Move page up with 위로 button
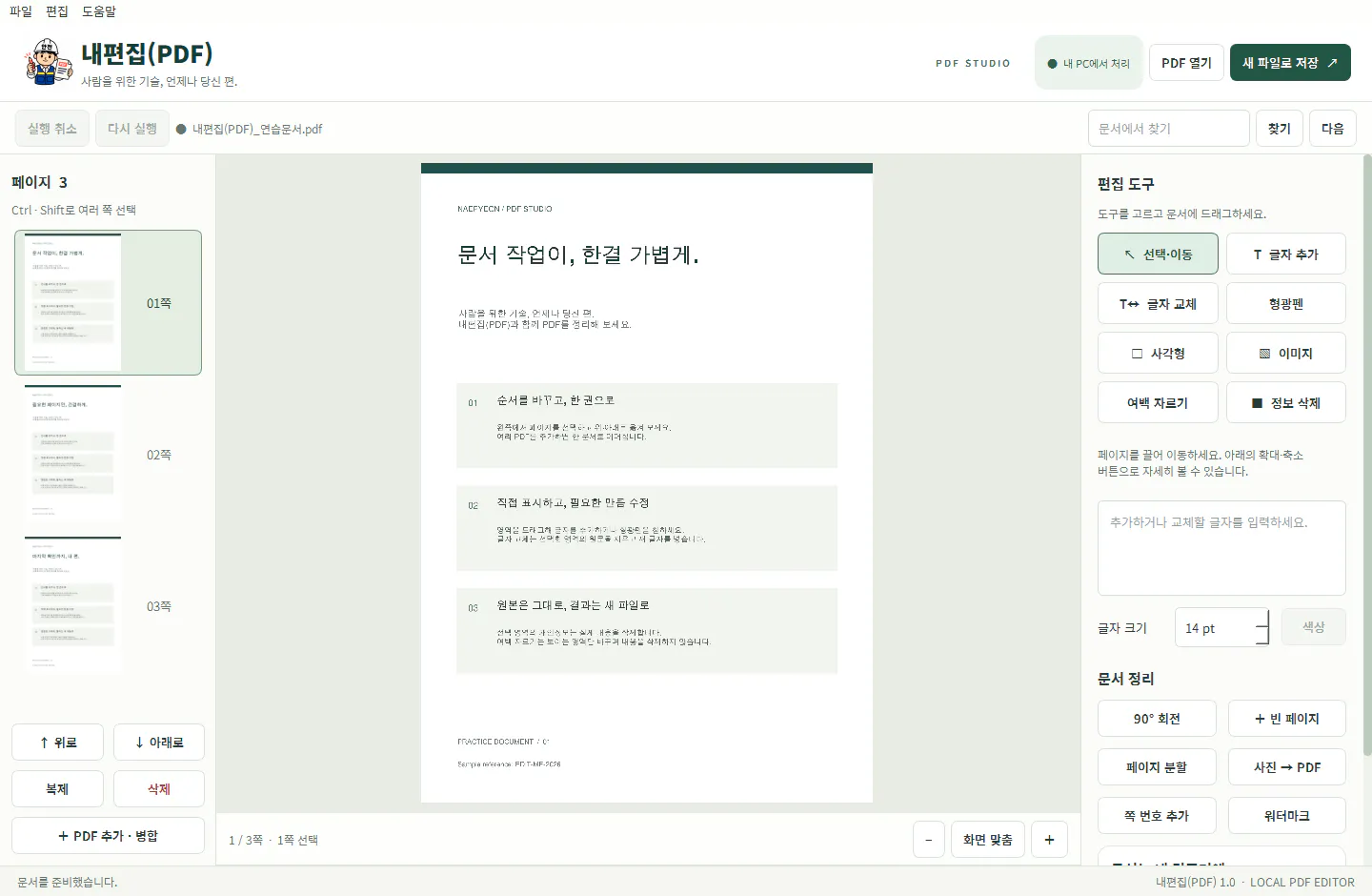 (x=57, y=742)
